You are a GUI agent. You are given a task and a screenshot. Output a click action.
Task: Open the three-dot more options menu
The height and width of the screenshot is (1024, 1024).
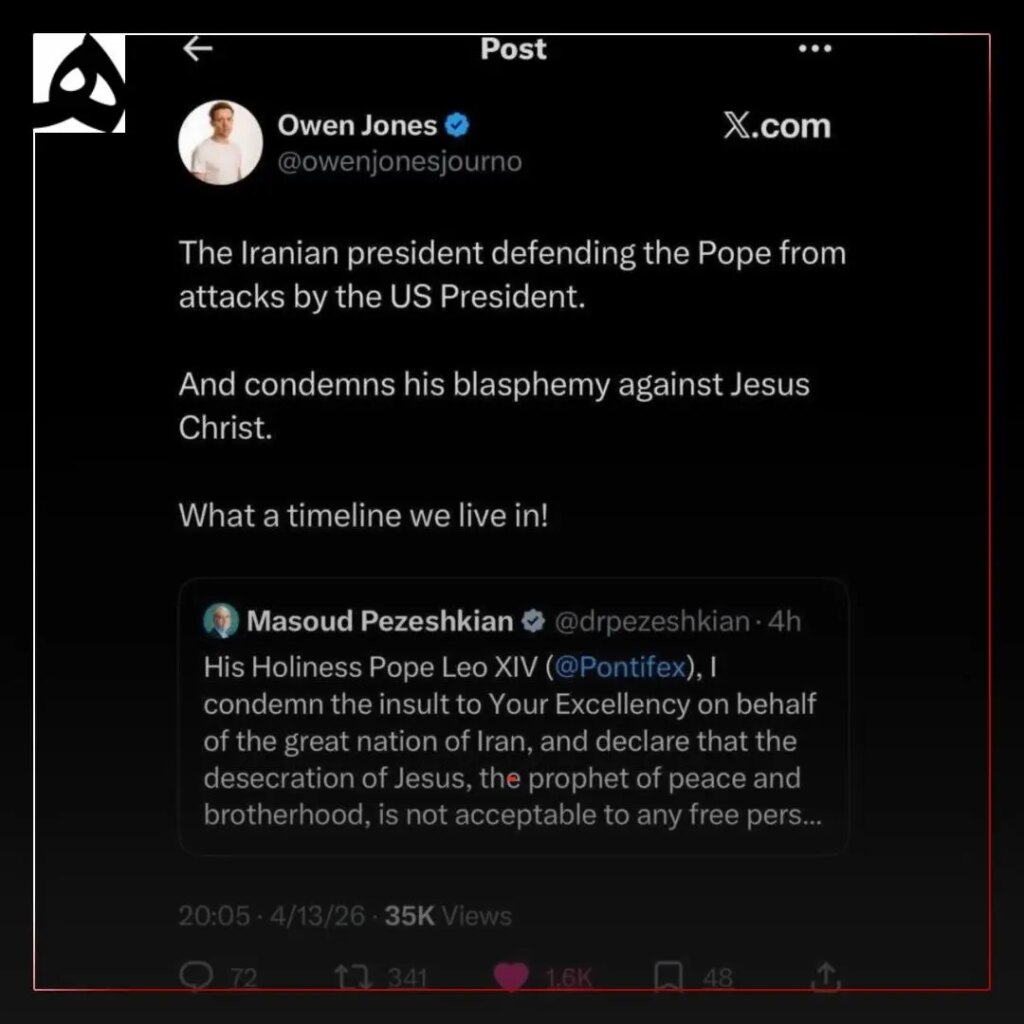point(815,50)
